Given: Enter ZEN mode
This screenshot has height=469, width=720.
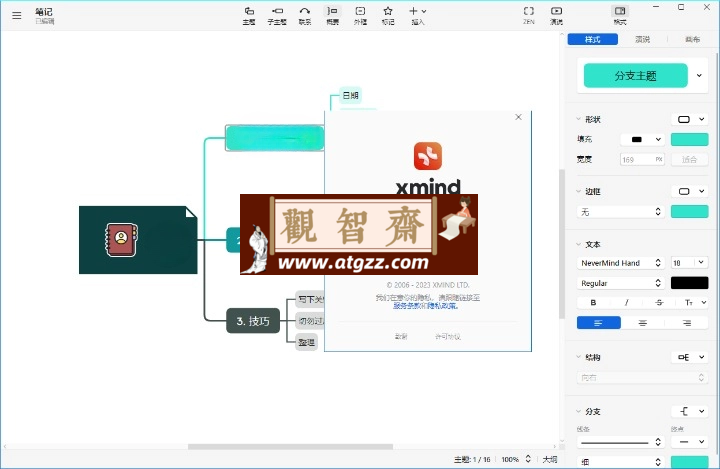Looking at the screenshot, I should pos(529,16).
